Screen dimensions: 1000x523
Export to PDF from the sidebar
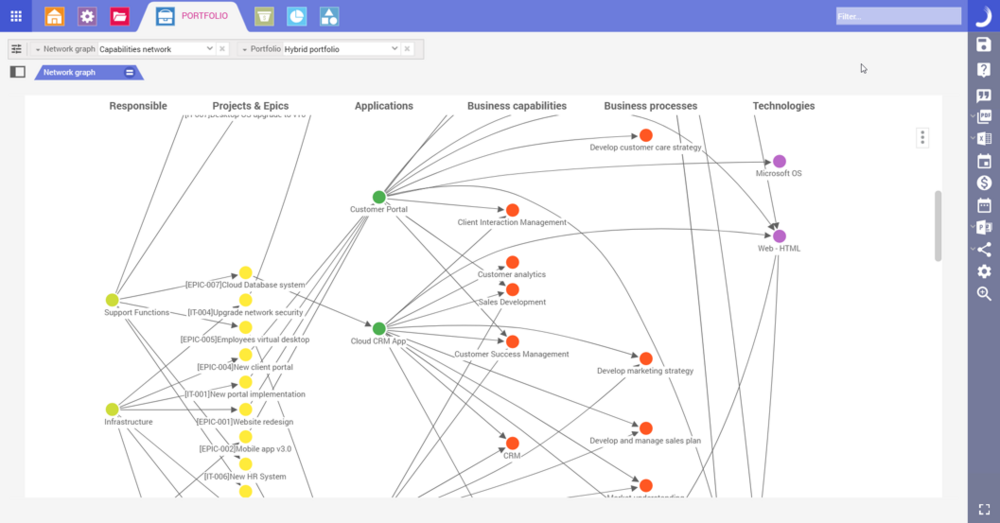tap(983, 117)
